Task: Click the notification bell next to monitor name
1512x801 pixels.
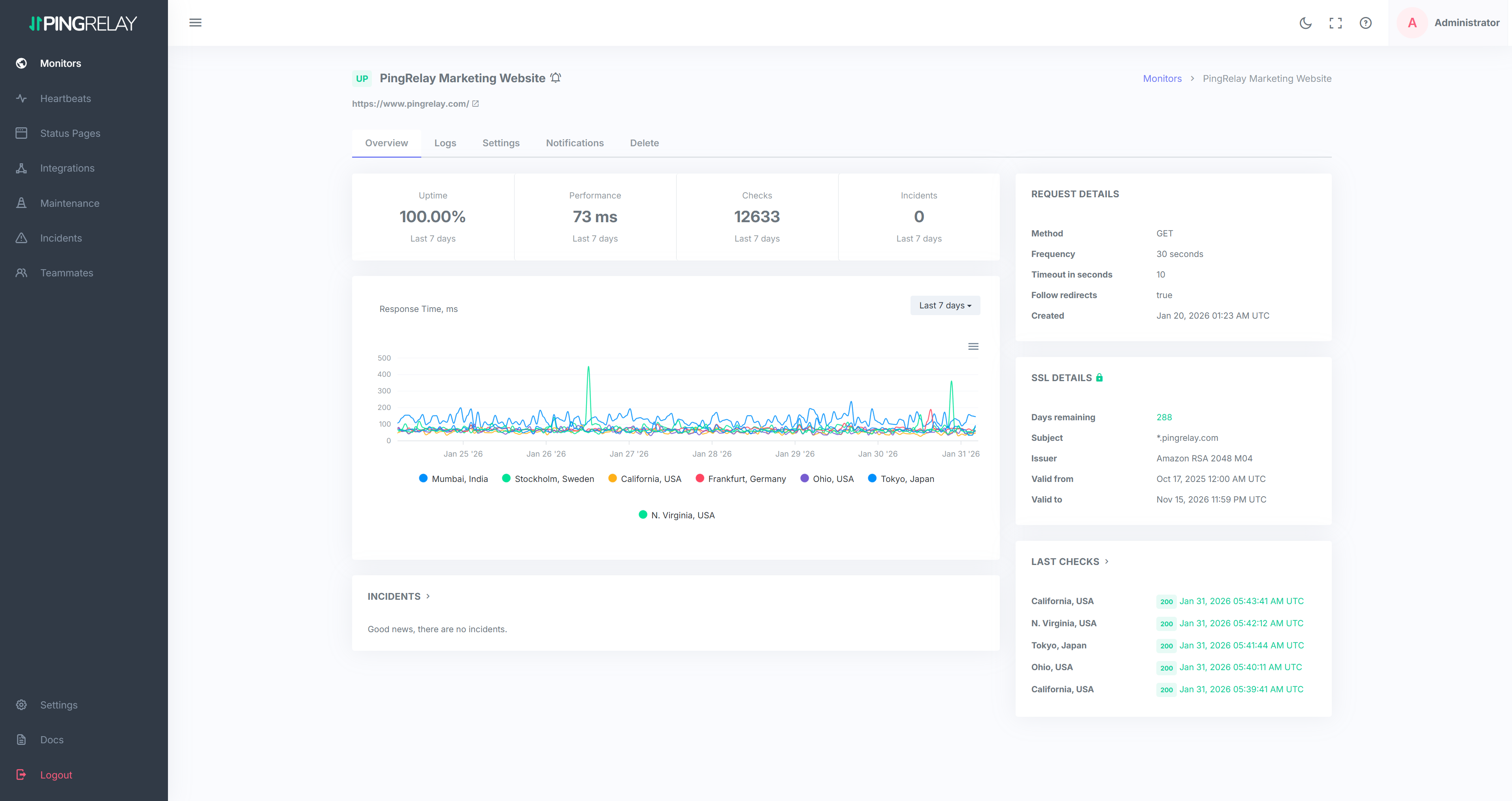Action: [555, 77]
